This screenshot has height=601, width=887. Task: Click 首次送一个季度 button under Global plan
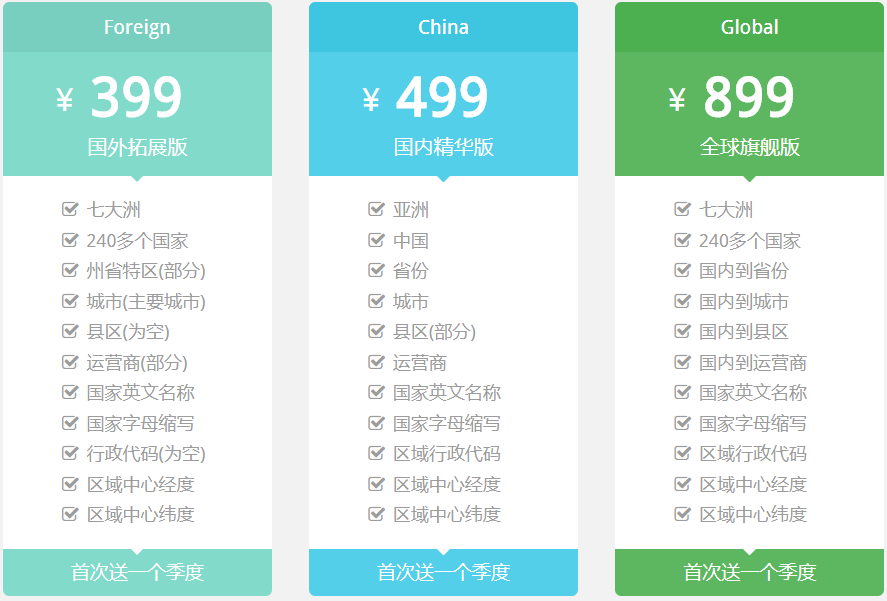tap(749, 573)
